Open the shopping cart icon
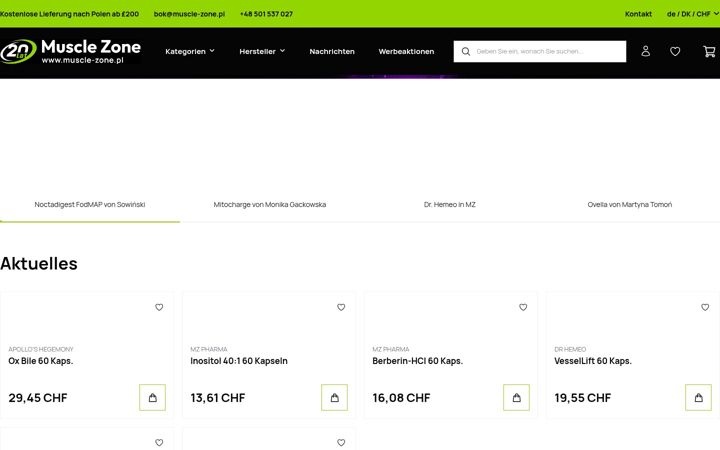720x450 pixels. [709, 51]
